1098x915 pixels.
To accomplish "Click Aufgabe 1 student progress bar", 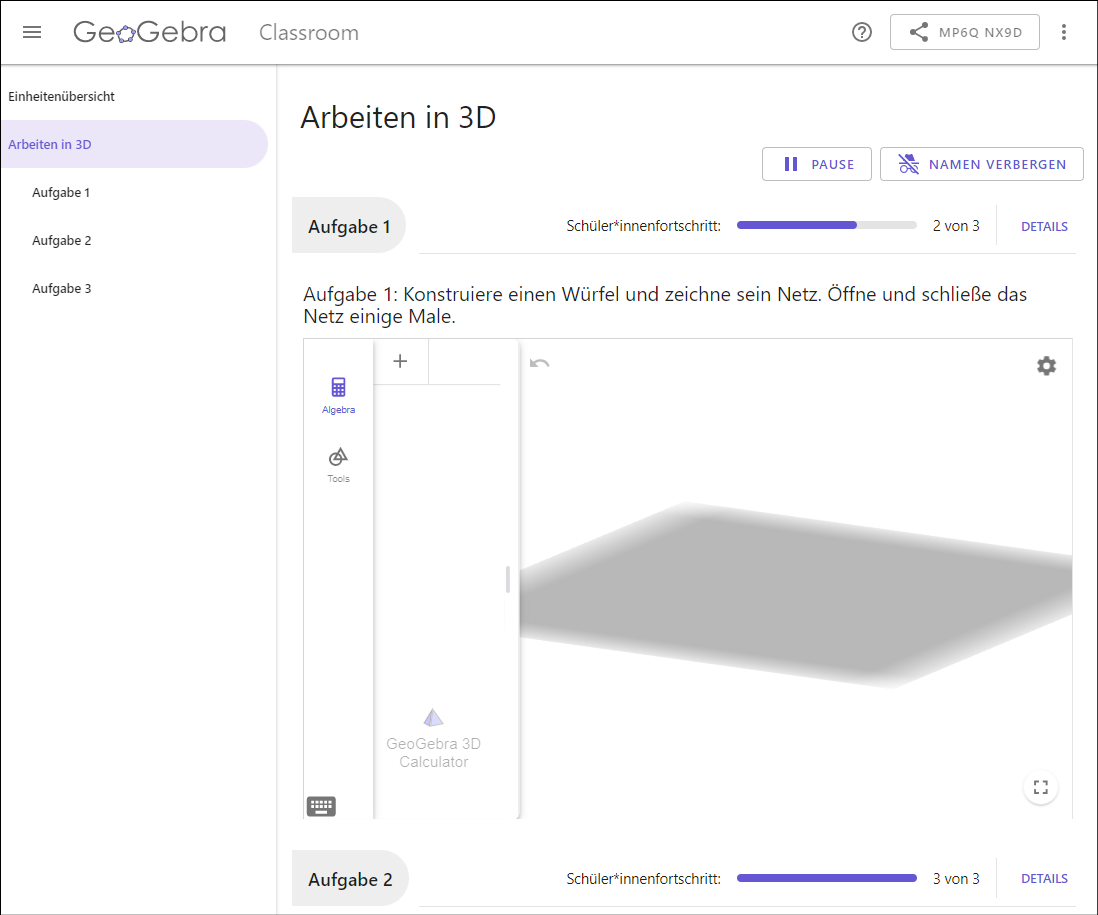I will [x=826, y=225].
